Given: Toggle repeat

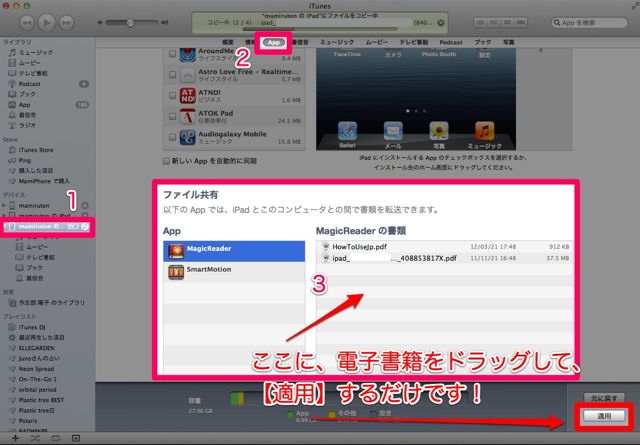Looking at the screenshot, I should point(56,438).
